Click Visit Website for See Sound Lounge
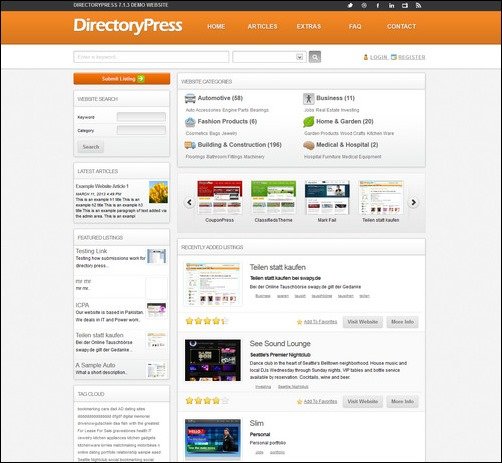This screenshot has width=502, height=463. tap(363, 402)
